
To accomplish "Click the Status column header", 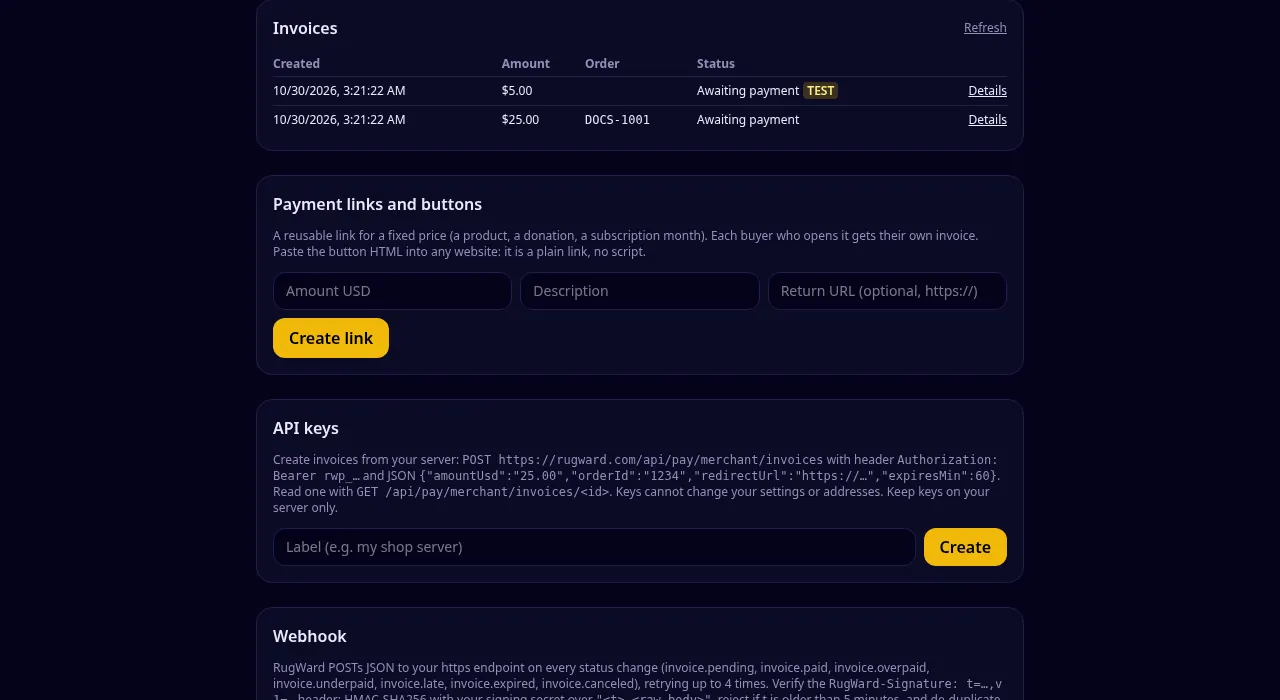I will [716, 64].
